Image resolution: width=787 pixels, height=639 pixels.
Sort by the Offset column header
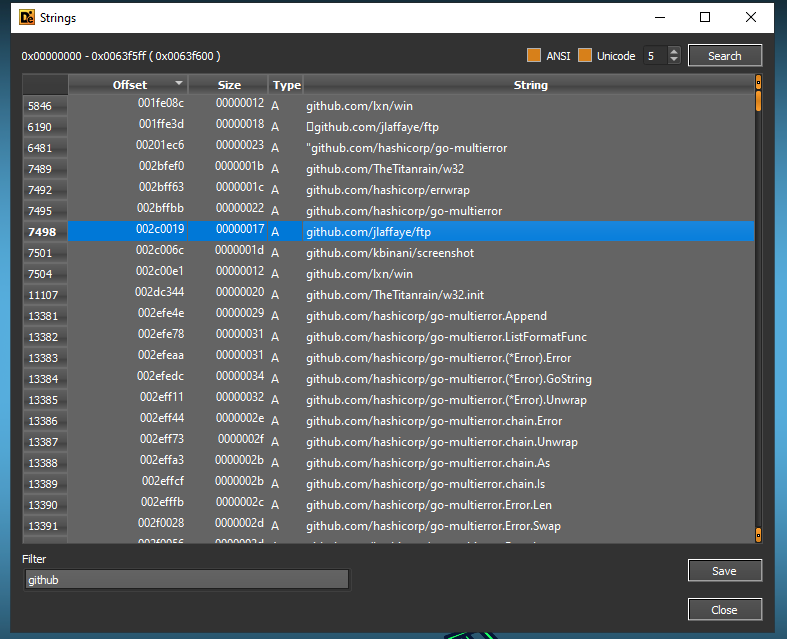click(129, 85)
